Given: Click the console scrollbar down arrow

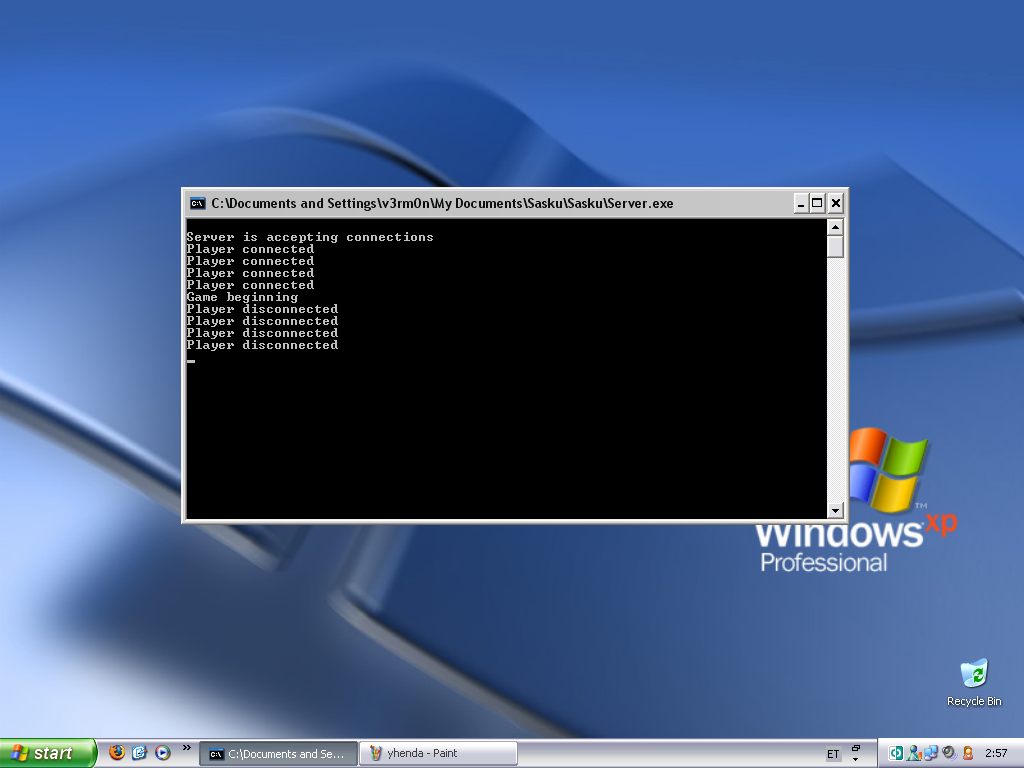Looking at the screenshot, I should (x=835, y=510).
